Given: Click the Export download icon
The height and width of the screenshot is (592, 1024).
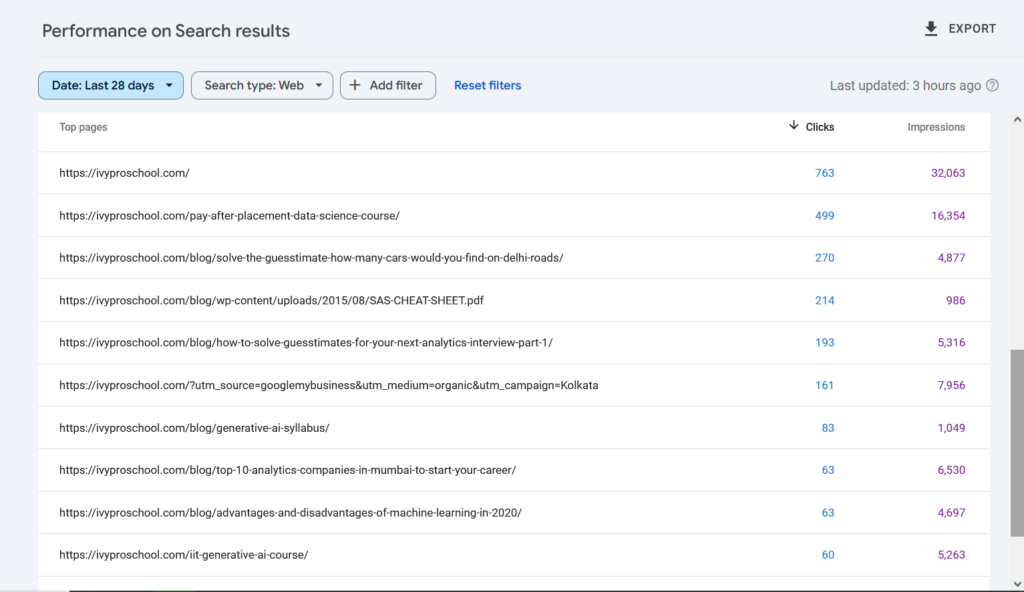Looking at the screenshot, I should (931, 29).
